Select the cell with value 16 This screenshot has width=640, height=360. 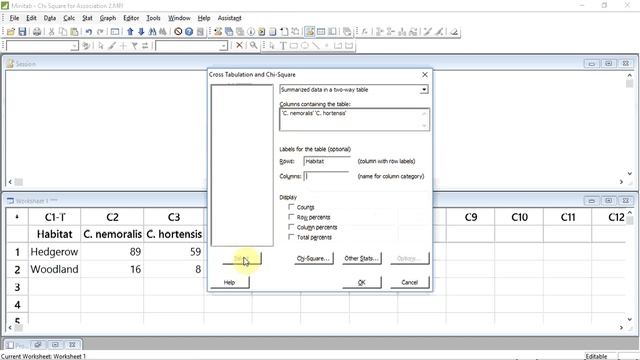[x=112, y=269]
